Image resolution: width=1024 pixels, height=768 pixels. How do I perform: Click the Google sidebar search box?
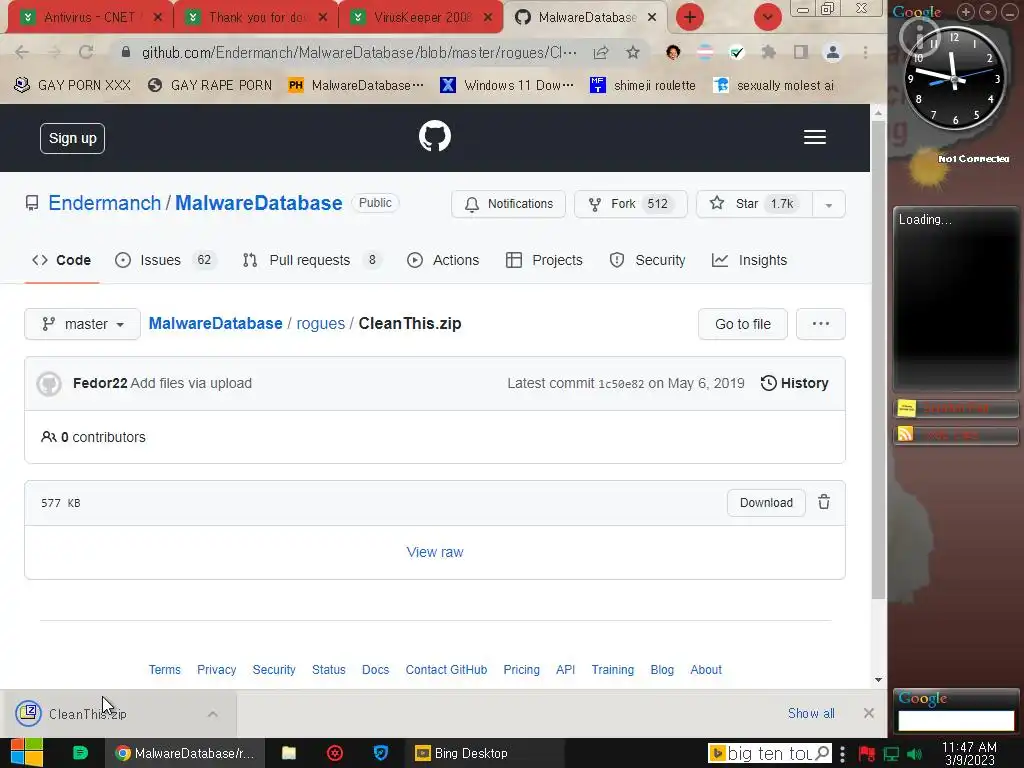coord(956,720)
